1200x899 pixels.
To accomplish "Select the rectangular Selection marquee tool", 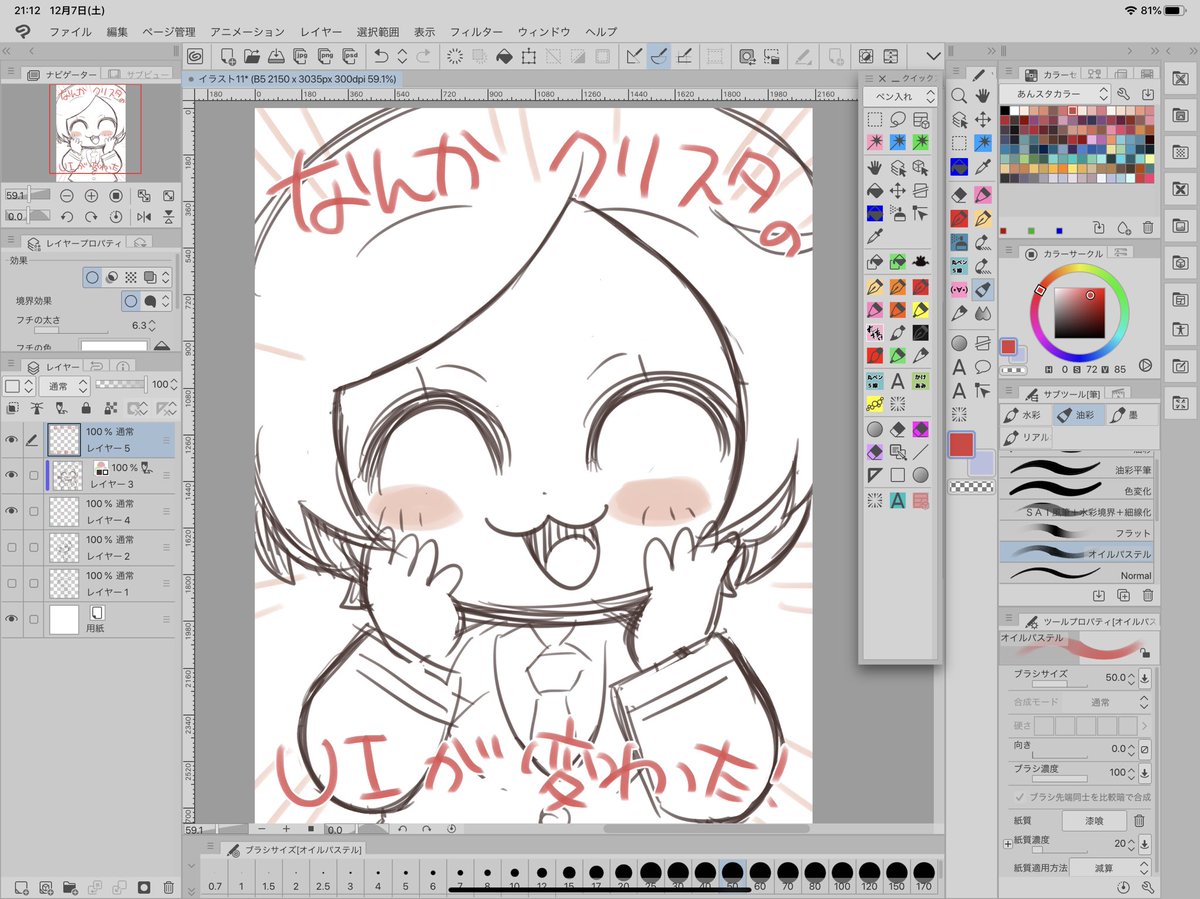I will pyautogui.click(x=959, y=143).
